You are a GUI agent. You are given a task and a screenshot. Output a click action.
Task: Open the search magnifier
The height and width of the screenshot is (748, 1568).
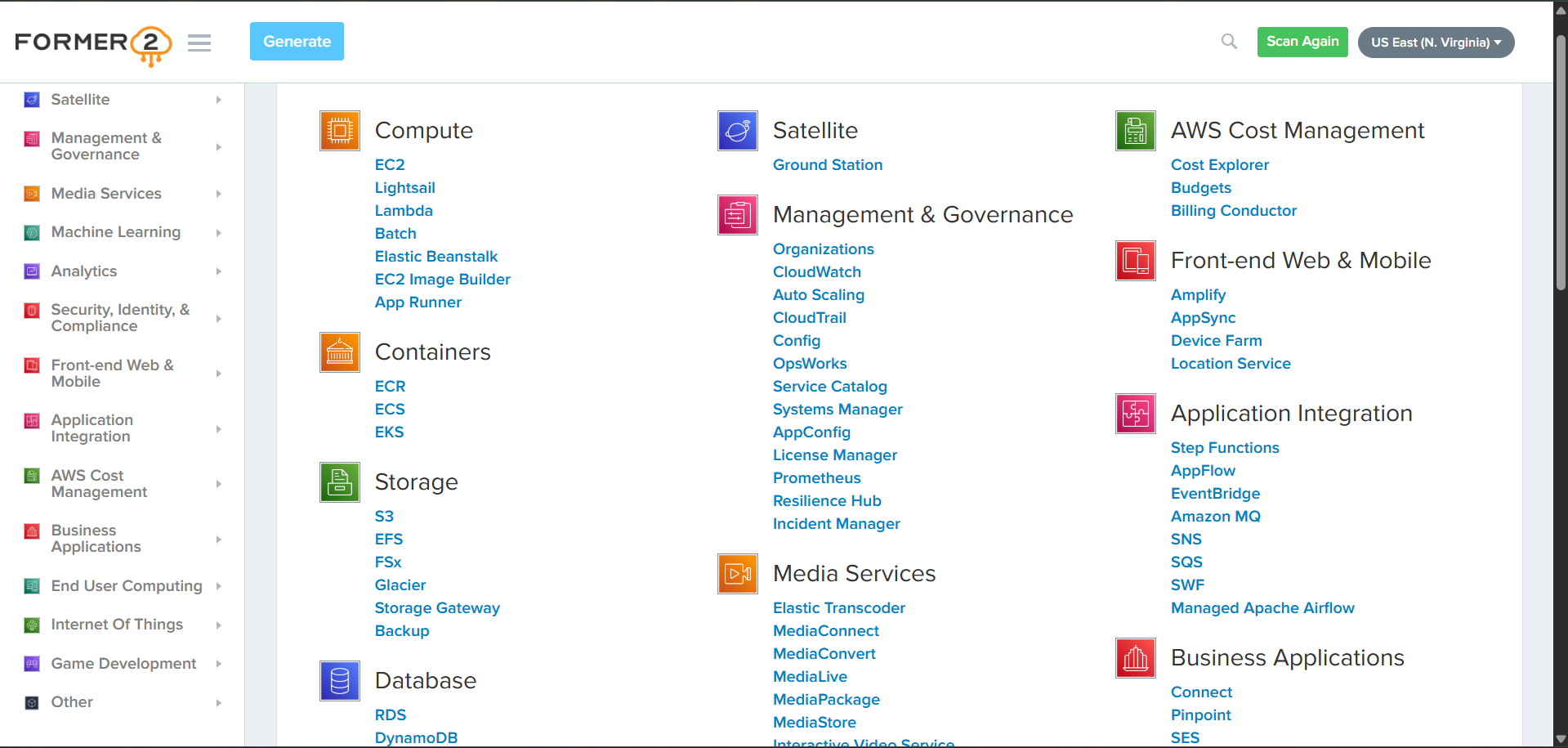[x=1227, y=41]
